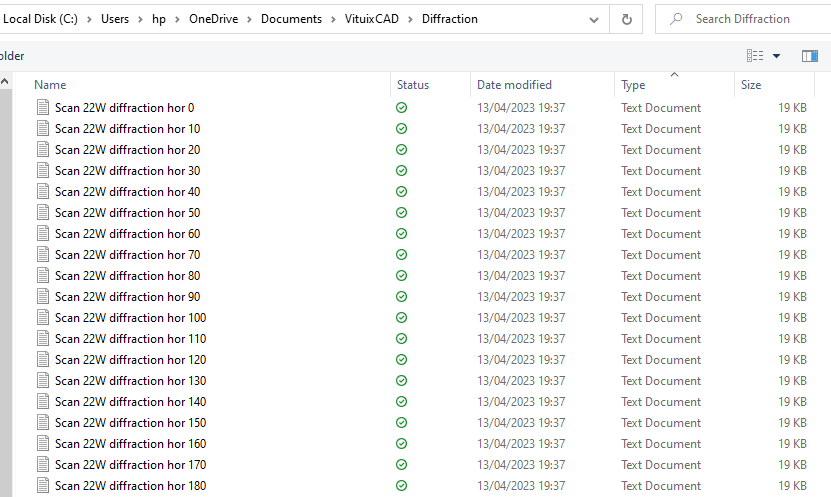Click the search magnifier icon
The height and width of the screenshot is (497, 831).
tap(676, 19)
